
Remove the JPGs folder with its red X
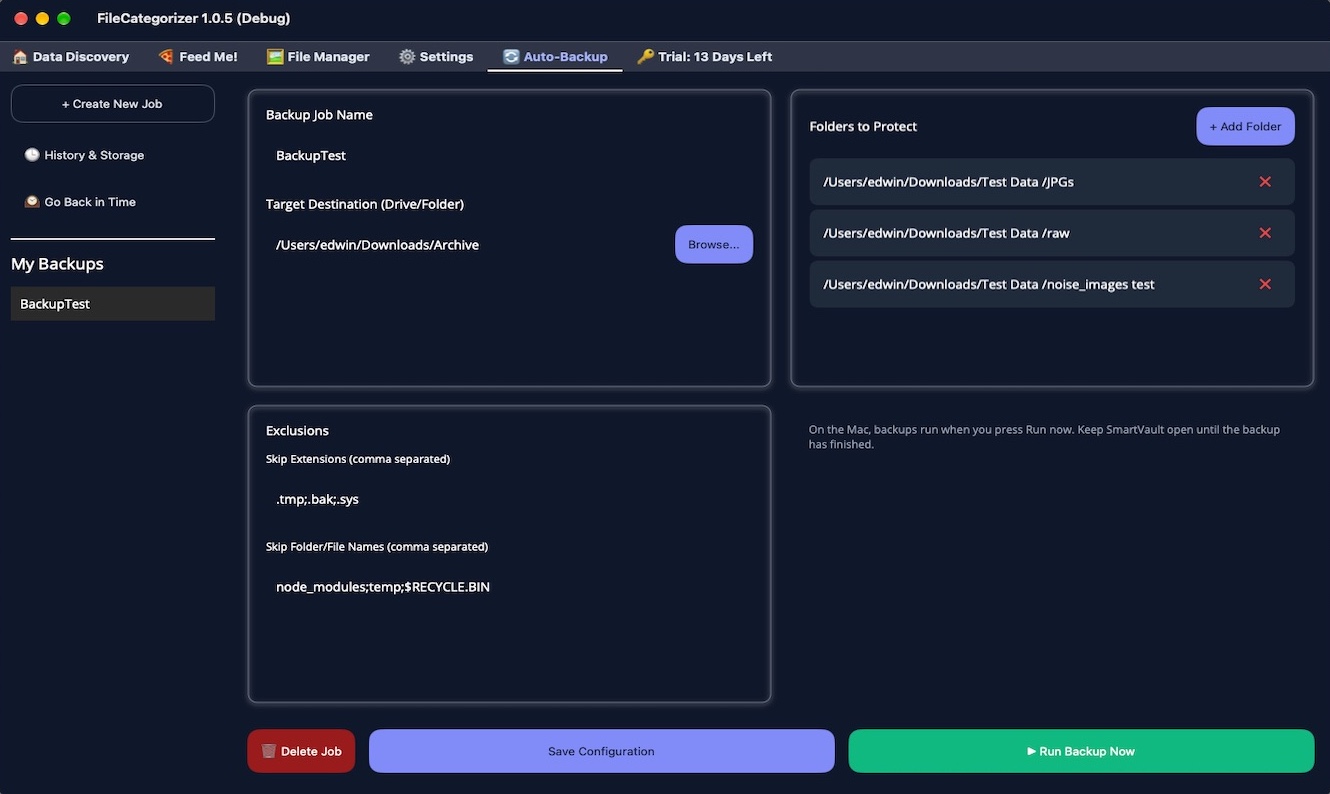point(1265,182)
